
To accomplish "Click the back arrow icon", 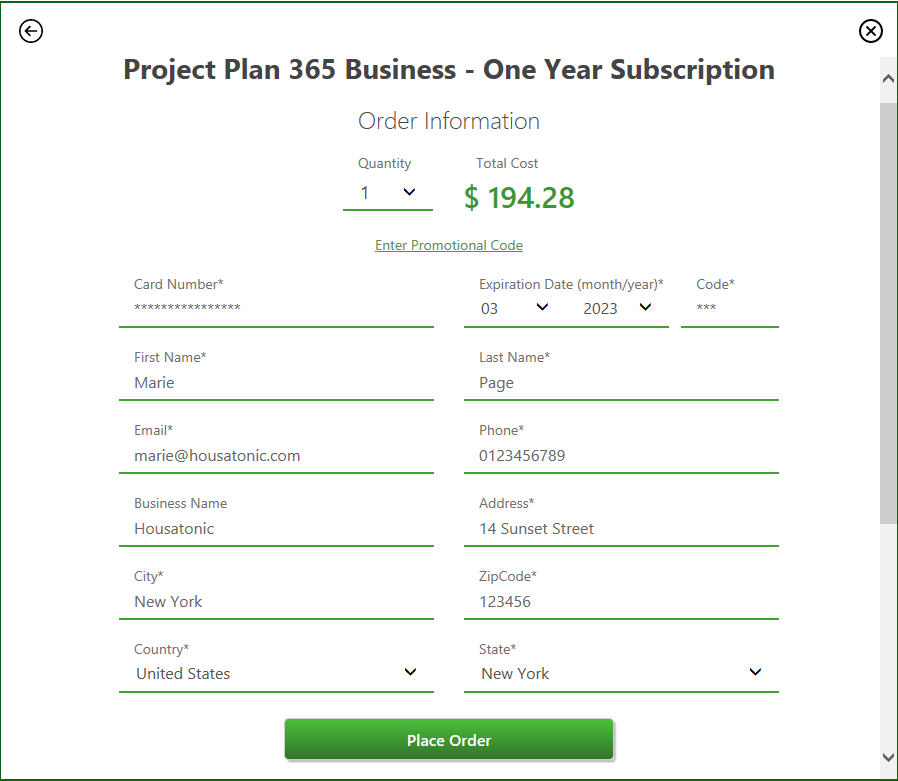I will click(31, 32).
